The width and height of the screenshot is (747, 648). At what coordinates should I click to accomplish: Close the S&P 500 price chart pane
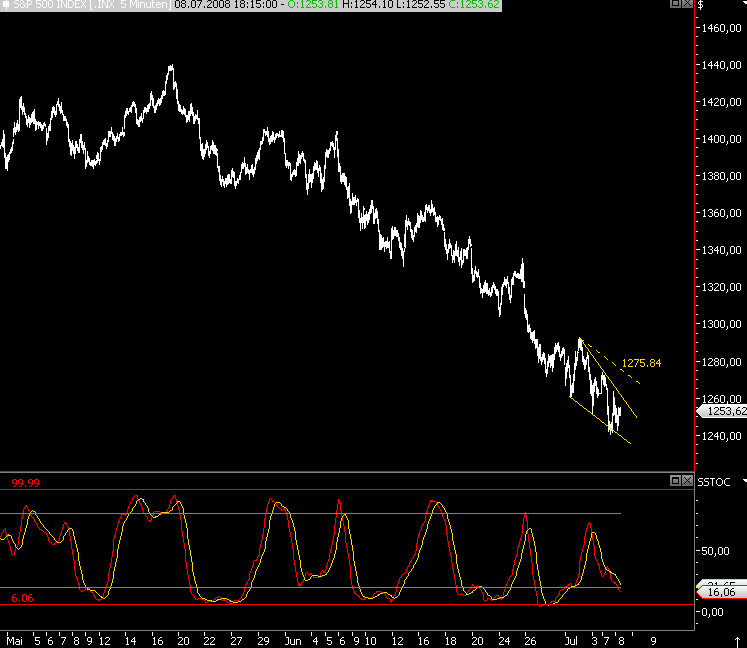coord(687,3)
